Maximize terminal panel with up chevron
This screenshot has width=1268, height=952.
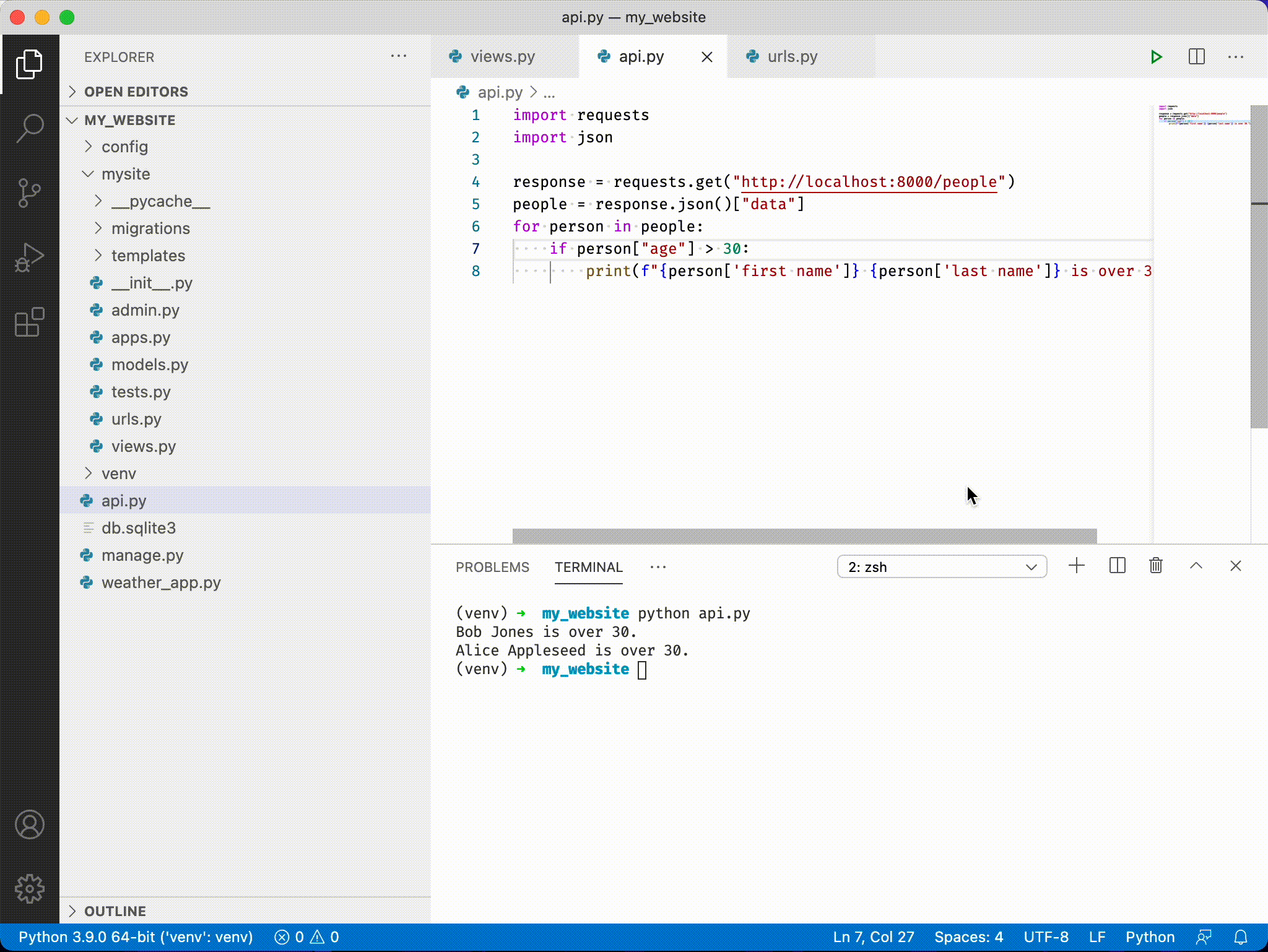[x=1196, y=566]
